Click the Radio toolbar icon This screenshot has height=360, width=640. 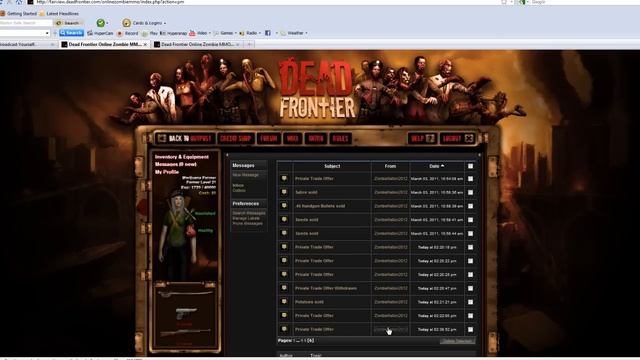[242, 33]
